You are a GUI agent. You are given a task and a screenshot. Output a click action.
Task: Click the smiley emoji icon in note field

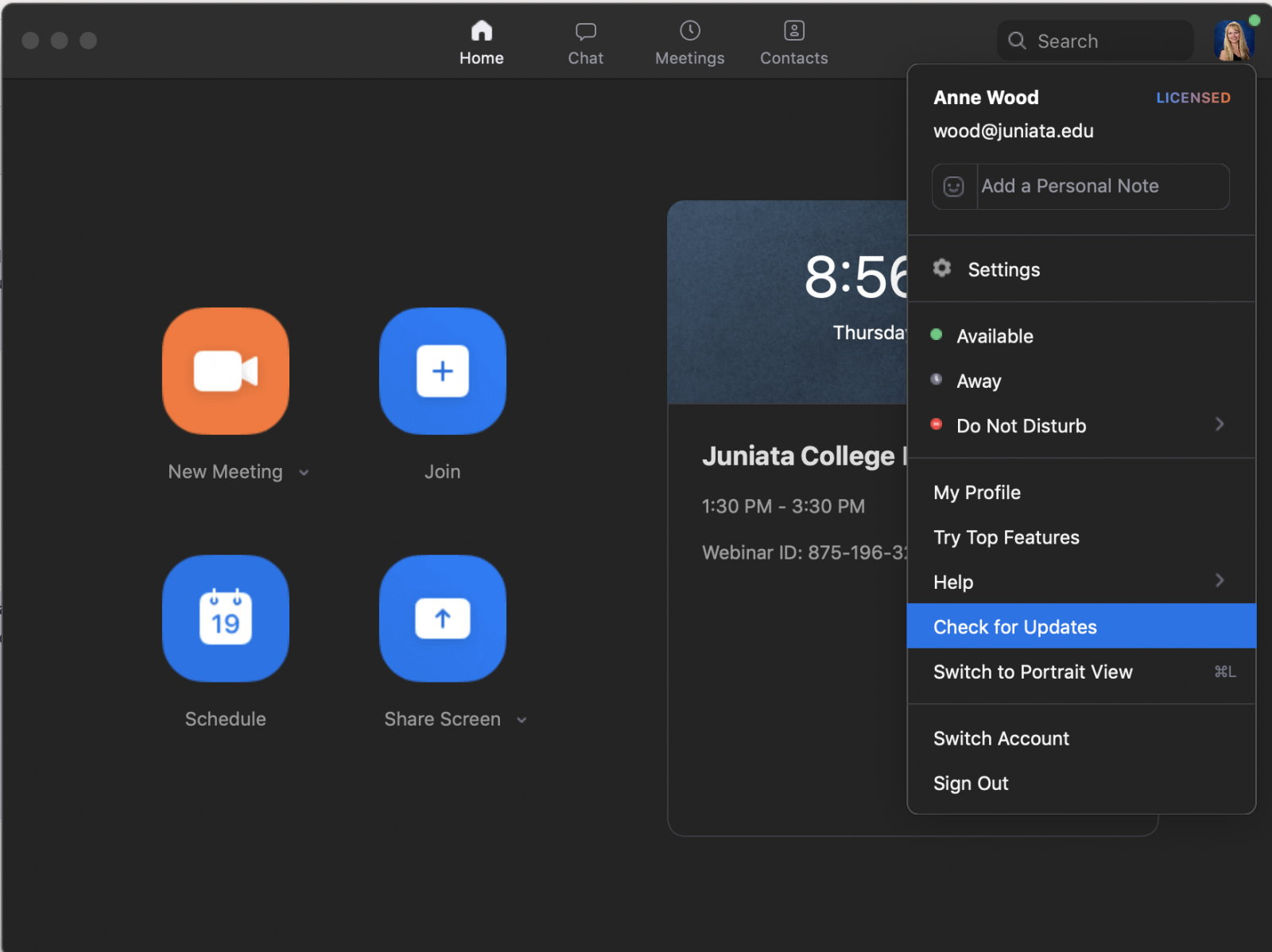(954, 187)
